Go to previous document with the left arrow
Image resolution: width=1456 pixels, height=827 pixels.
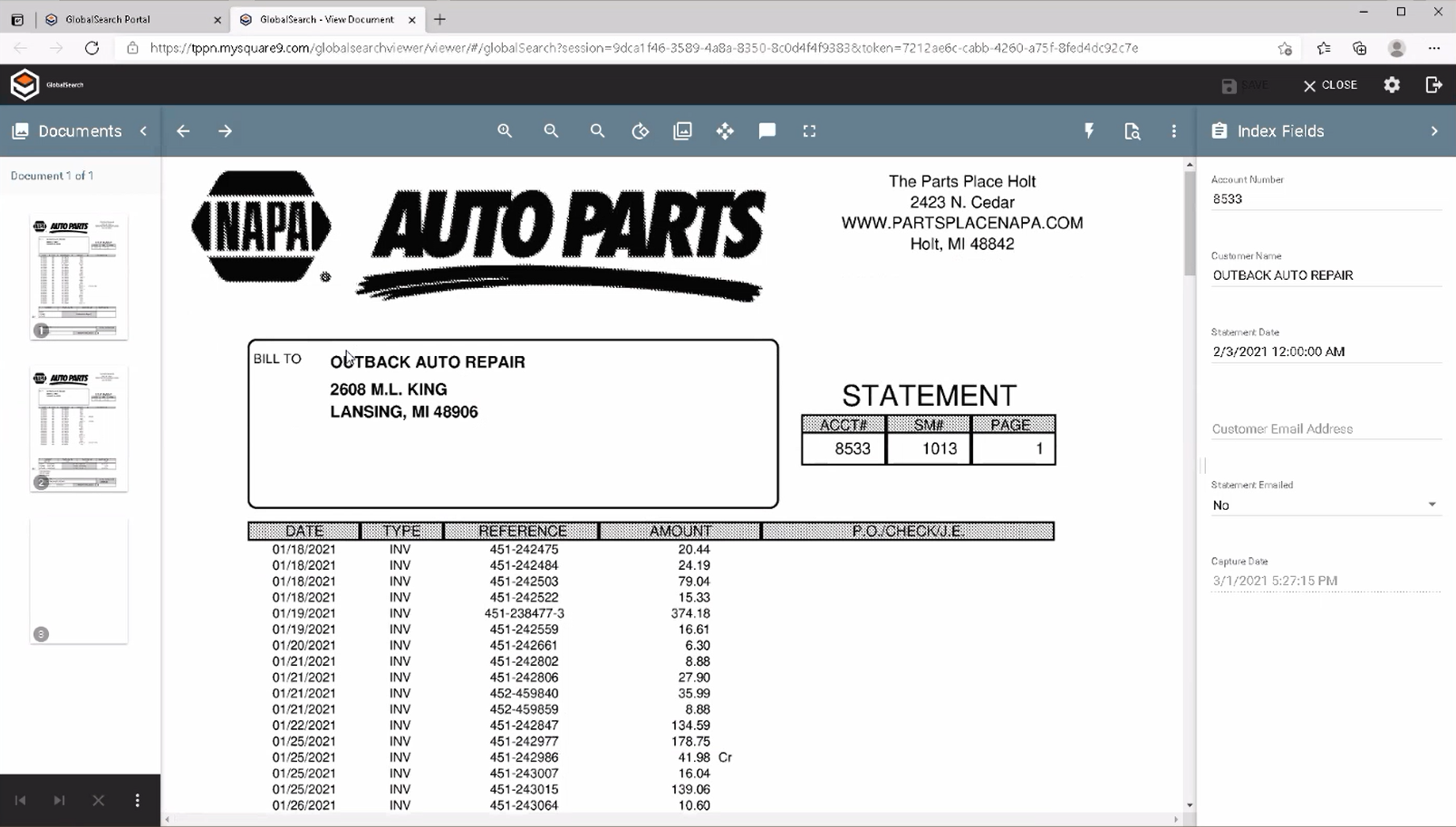tap(183, 131)
